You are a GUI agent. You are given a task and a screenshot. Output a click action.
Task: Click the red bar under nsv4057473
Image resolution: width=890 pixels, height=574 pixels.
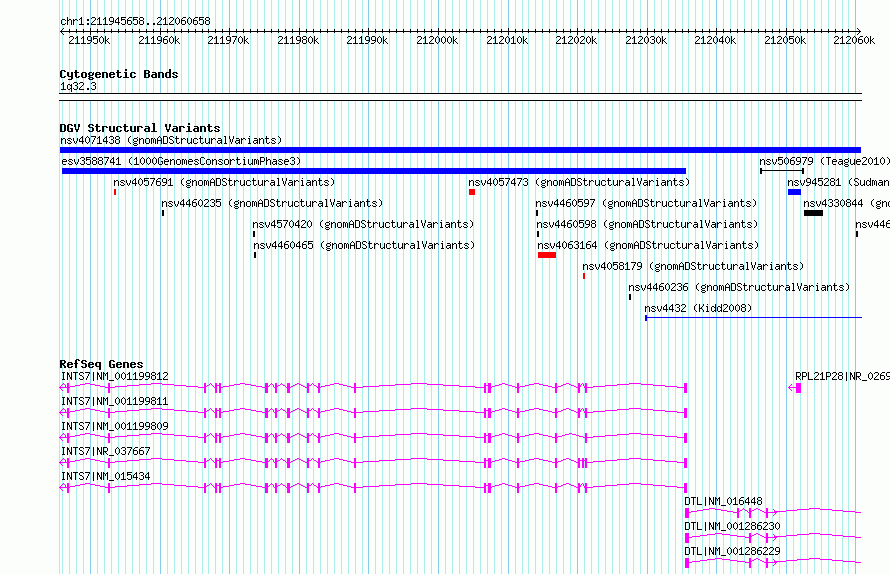472,192
